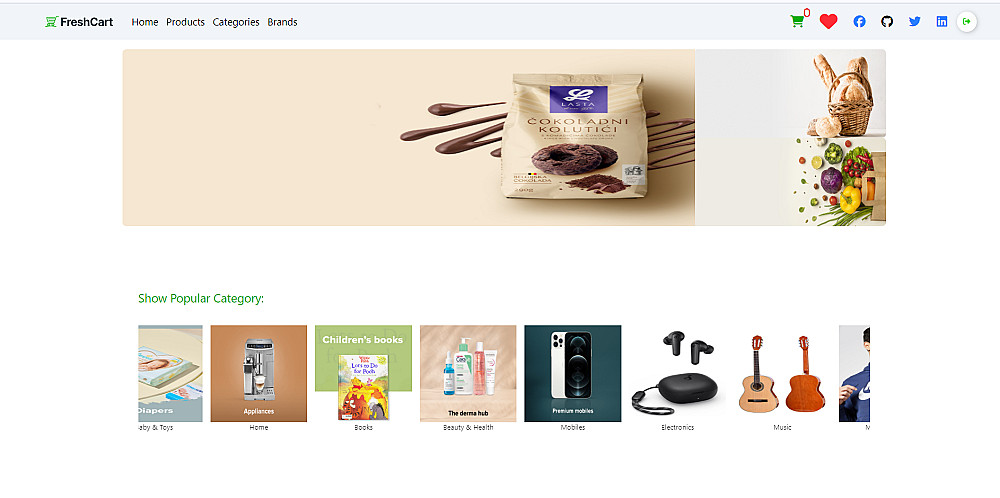Click the green logout icon button

point(967,22)
